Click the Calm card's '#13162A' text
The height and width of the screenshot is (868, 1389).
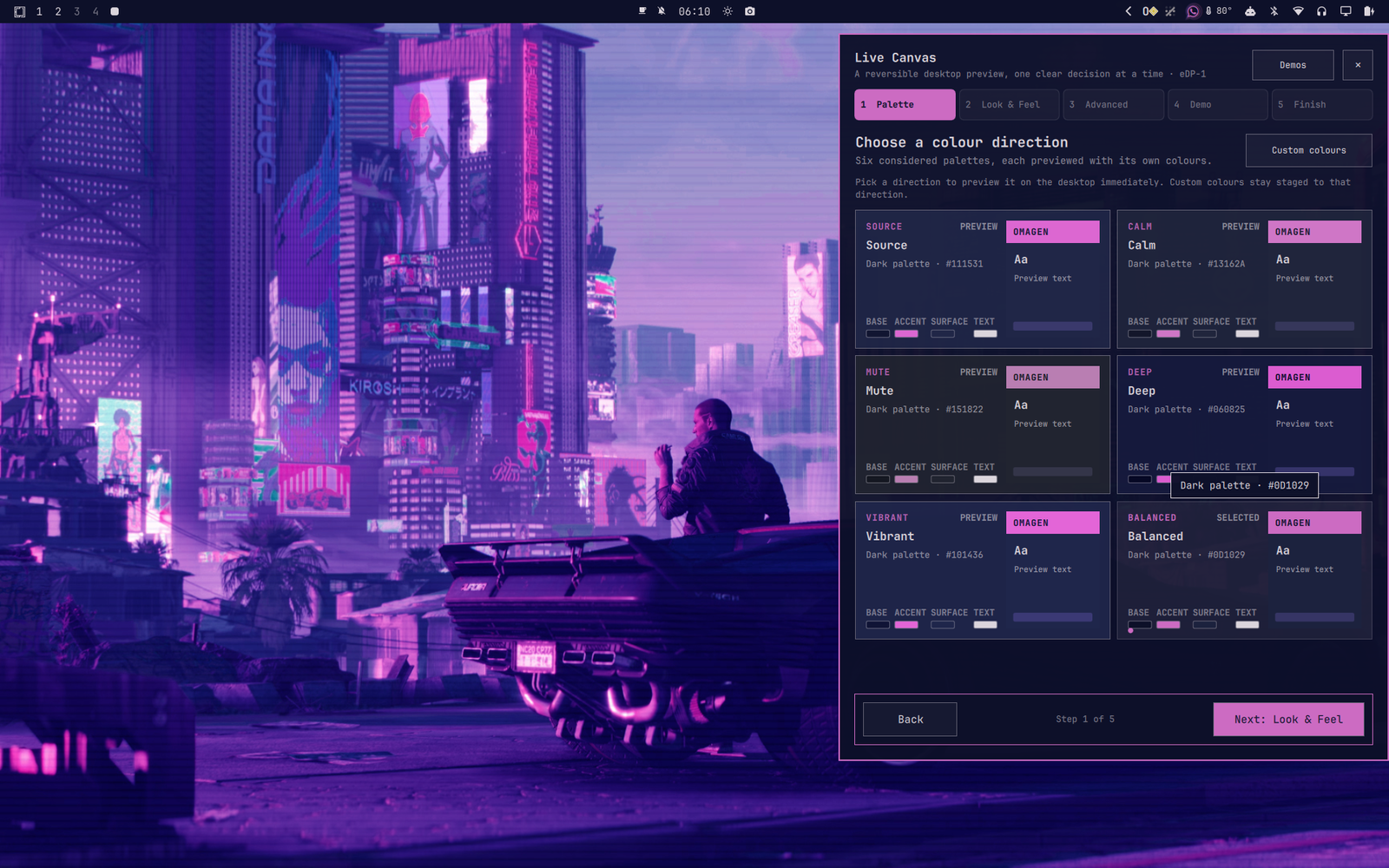[x=1227, y=264]
